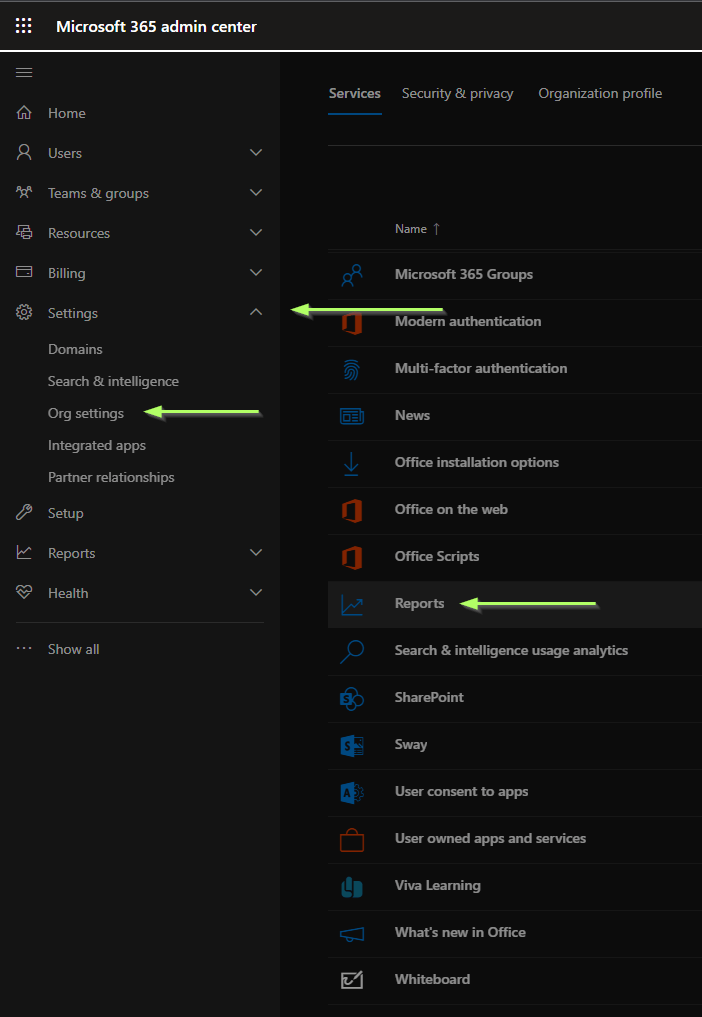Click the Sway service icon
This screenshot has height=1017, width=702.
click(x=352, y=746)
